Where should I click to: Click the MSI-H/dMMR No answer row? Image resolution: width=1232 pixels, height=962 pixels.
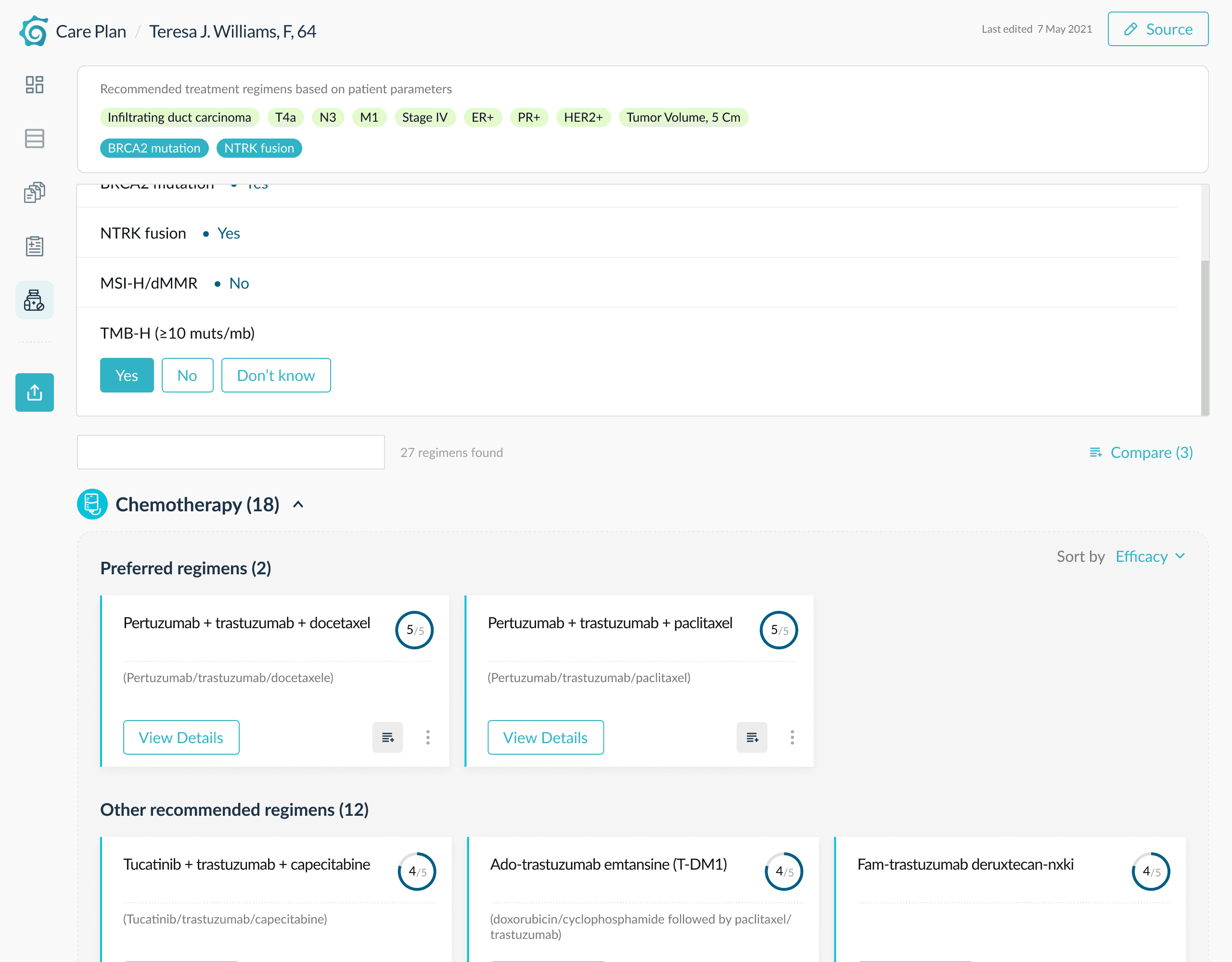[x=627, y=283]
